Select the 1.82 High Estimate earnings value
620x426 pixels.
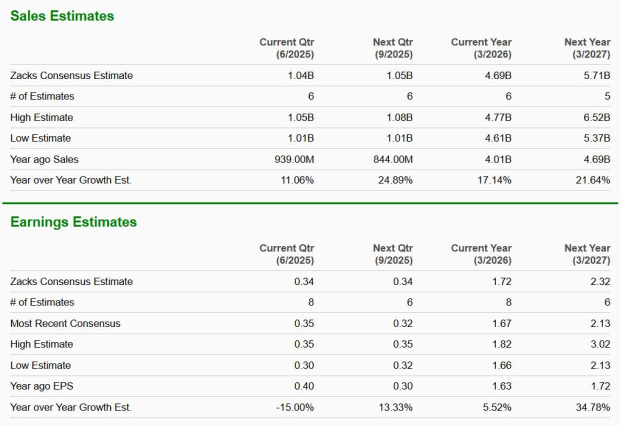tap(501, 344)
